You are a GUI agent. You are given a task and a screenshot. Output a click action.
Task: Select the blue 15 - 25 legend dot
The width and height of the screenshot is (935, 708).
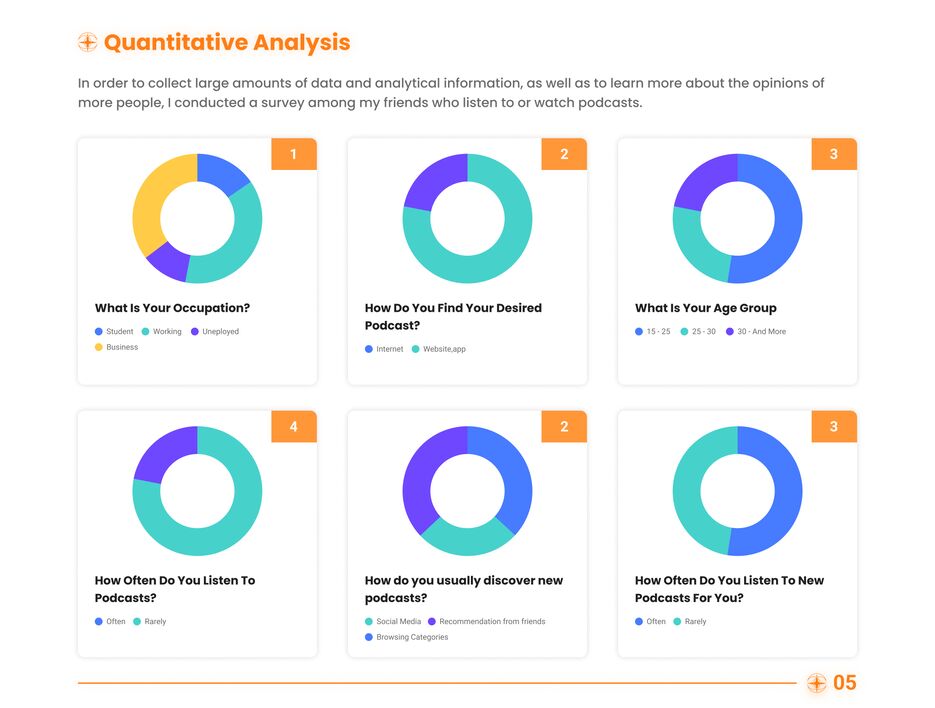[x=639, y=332]
